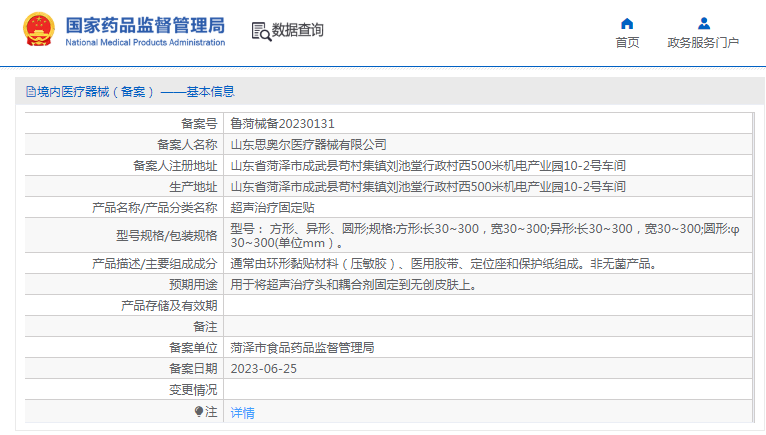Screen dimensions: 766x435
Task: Click the 备案单位 label
Action: pyautogui.click(x=193, y=348)
